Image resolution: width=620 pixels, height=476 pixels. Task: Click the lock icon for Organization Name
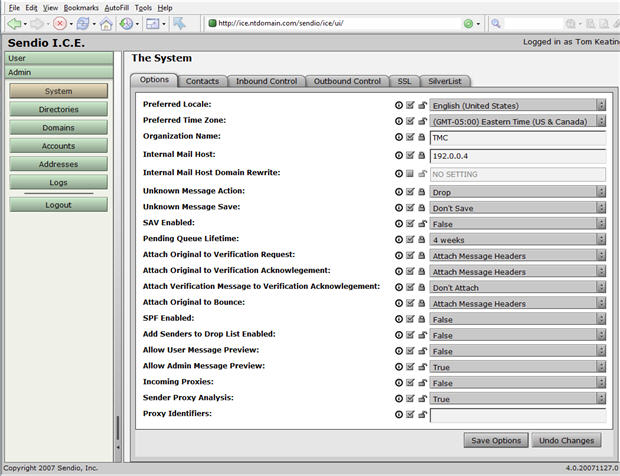pyautogui.click(x=421, y=137)
